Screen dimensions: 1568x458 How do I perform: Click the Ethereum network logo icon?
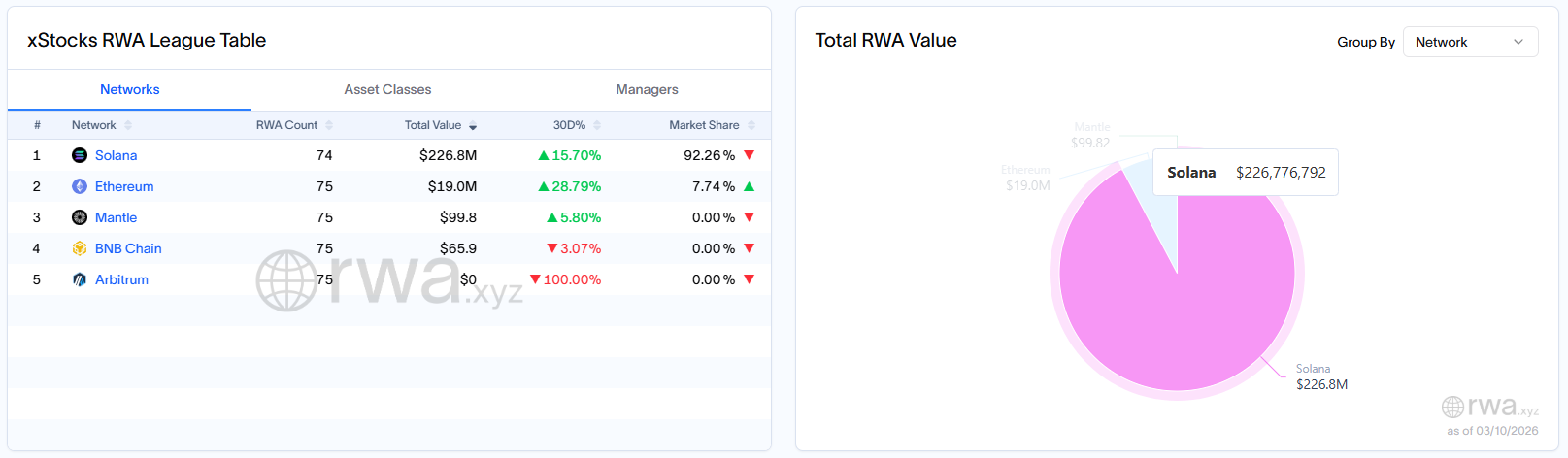coord(80,186)
